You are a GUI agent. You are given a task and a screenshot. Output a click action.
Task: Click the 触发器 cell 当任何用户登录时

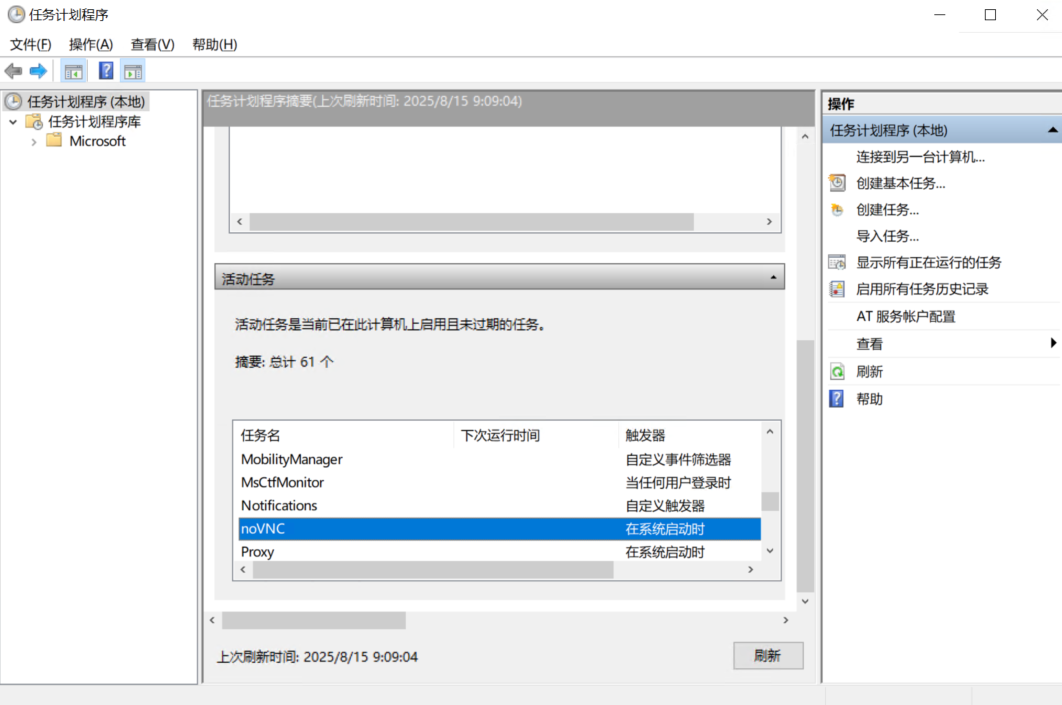[678, 483]
